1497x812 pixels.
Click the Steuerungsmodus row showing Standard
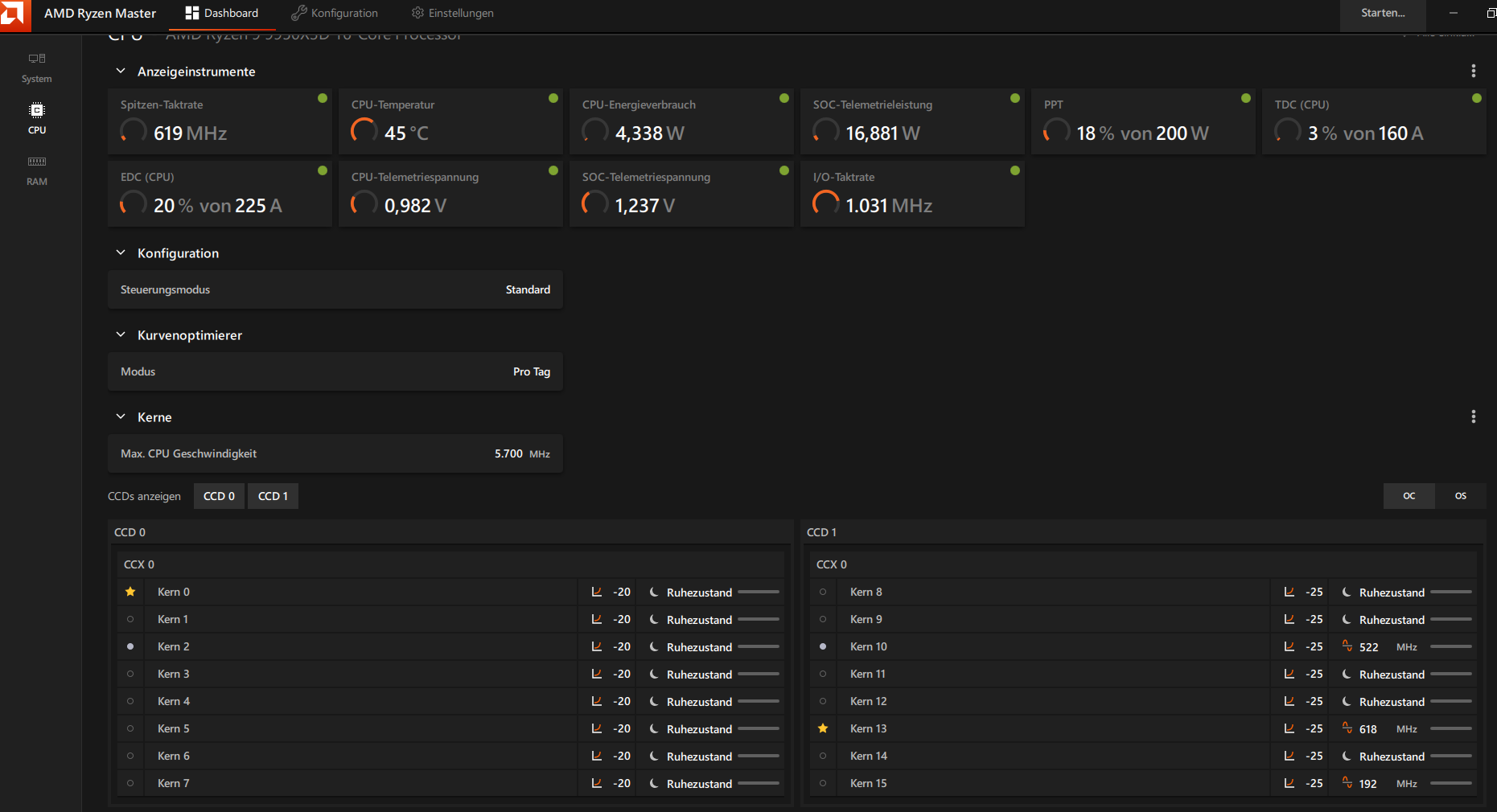click(x=335, y=289)
